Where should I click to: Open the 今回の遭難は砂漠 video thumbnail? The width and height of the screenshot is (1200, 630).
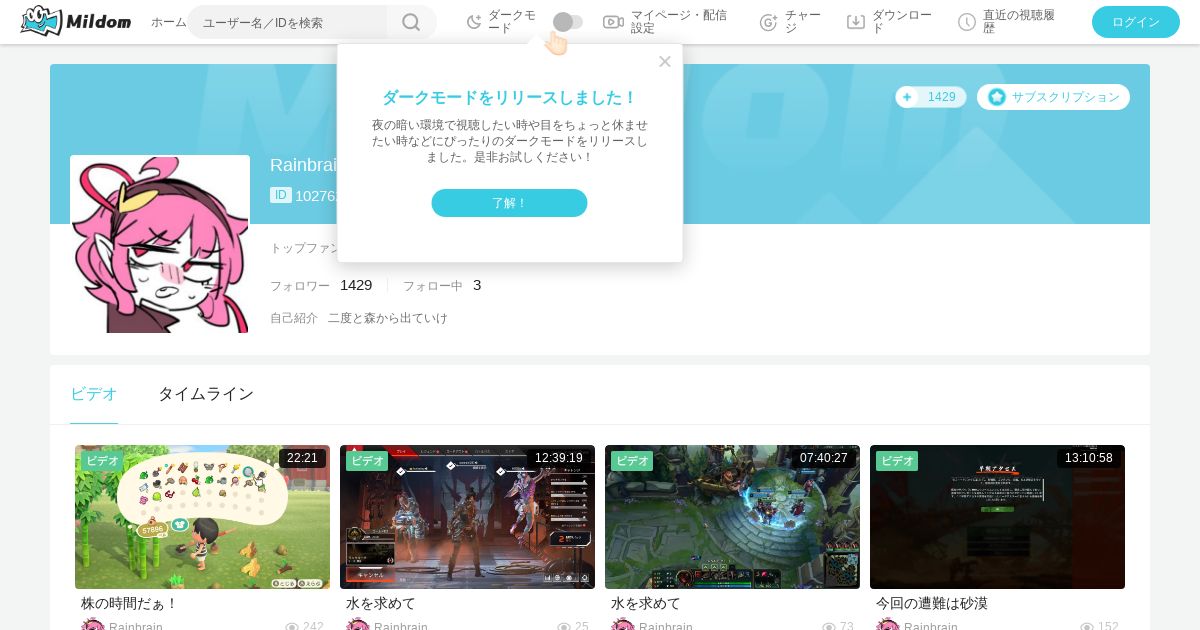point(997,517)
